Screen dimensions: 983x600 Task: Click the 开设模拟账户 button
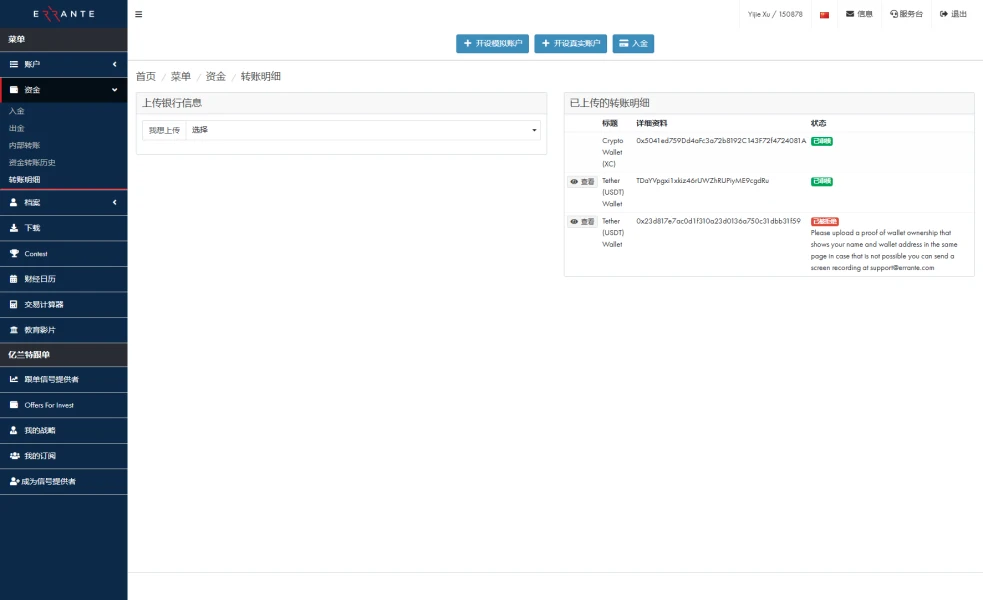click(x=492, y=44)
